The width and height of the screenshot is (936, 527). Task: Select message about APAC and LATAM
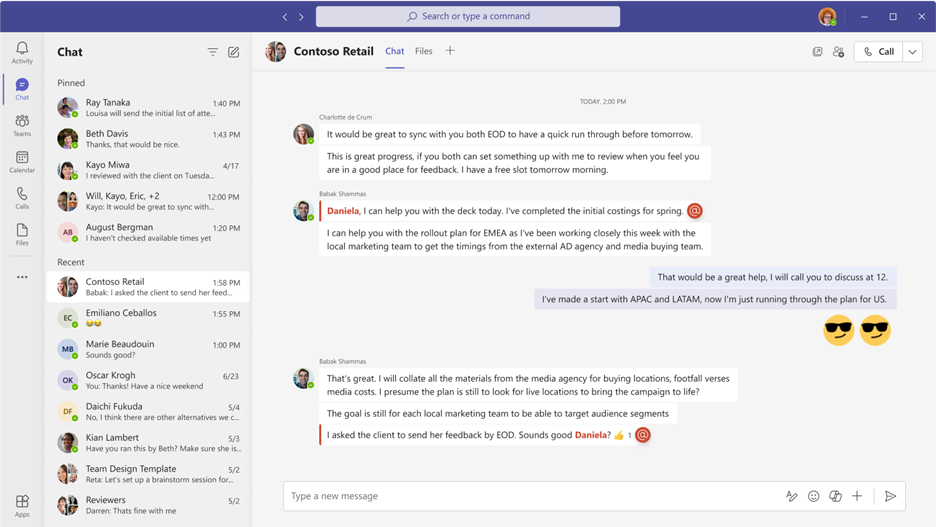715,299
